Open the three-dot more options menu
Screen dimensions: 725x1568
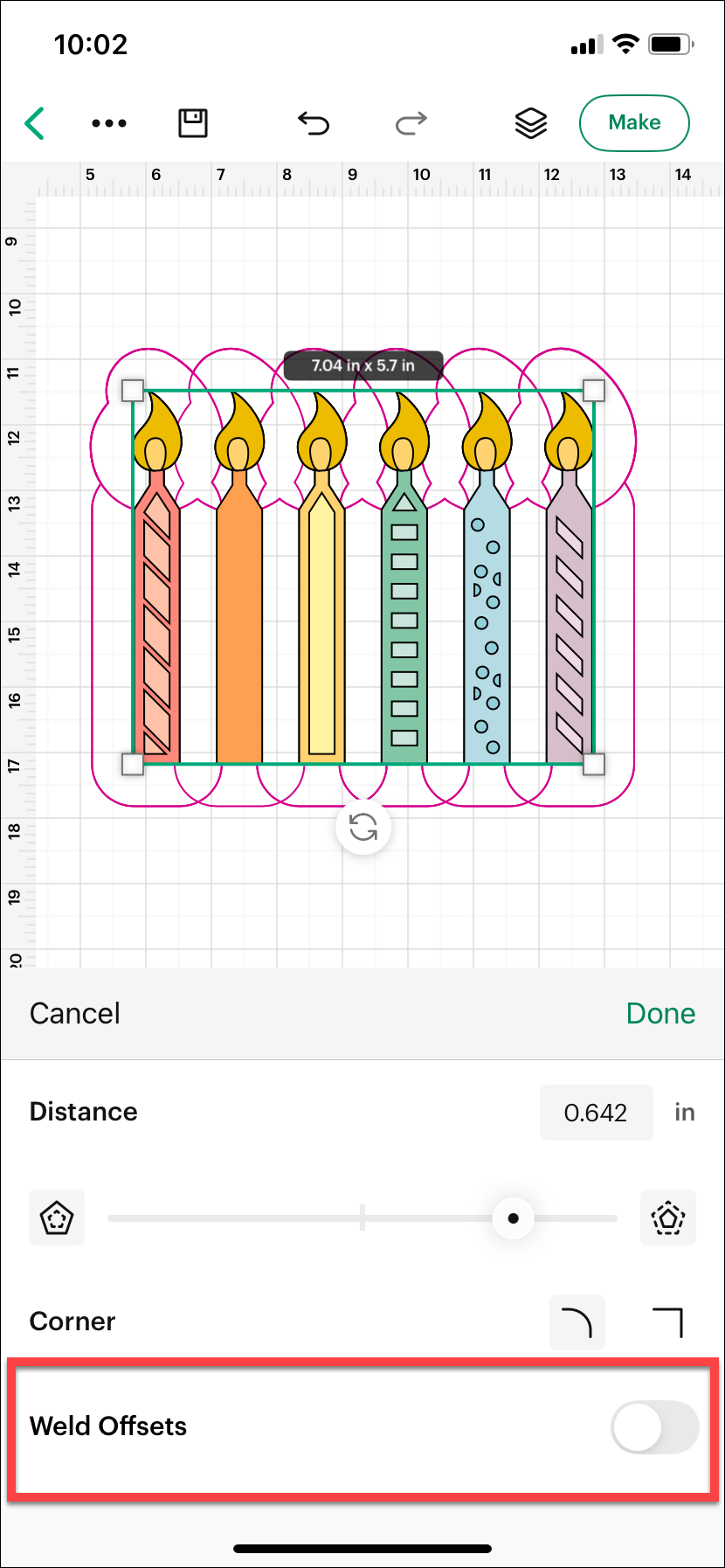click(109, 123)
